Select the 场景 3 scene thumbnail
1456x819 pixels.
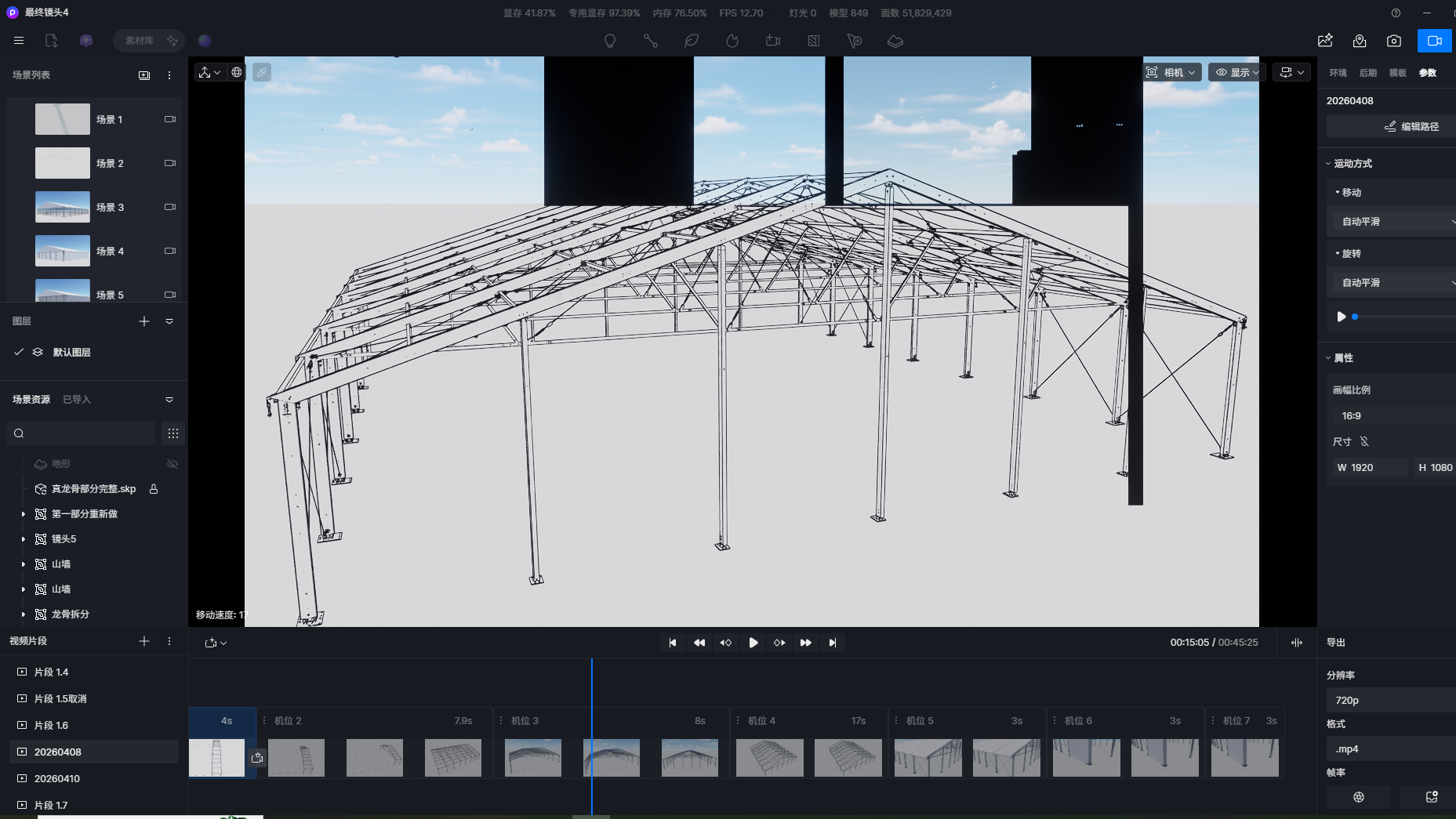point(63,207)
